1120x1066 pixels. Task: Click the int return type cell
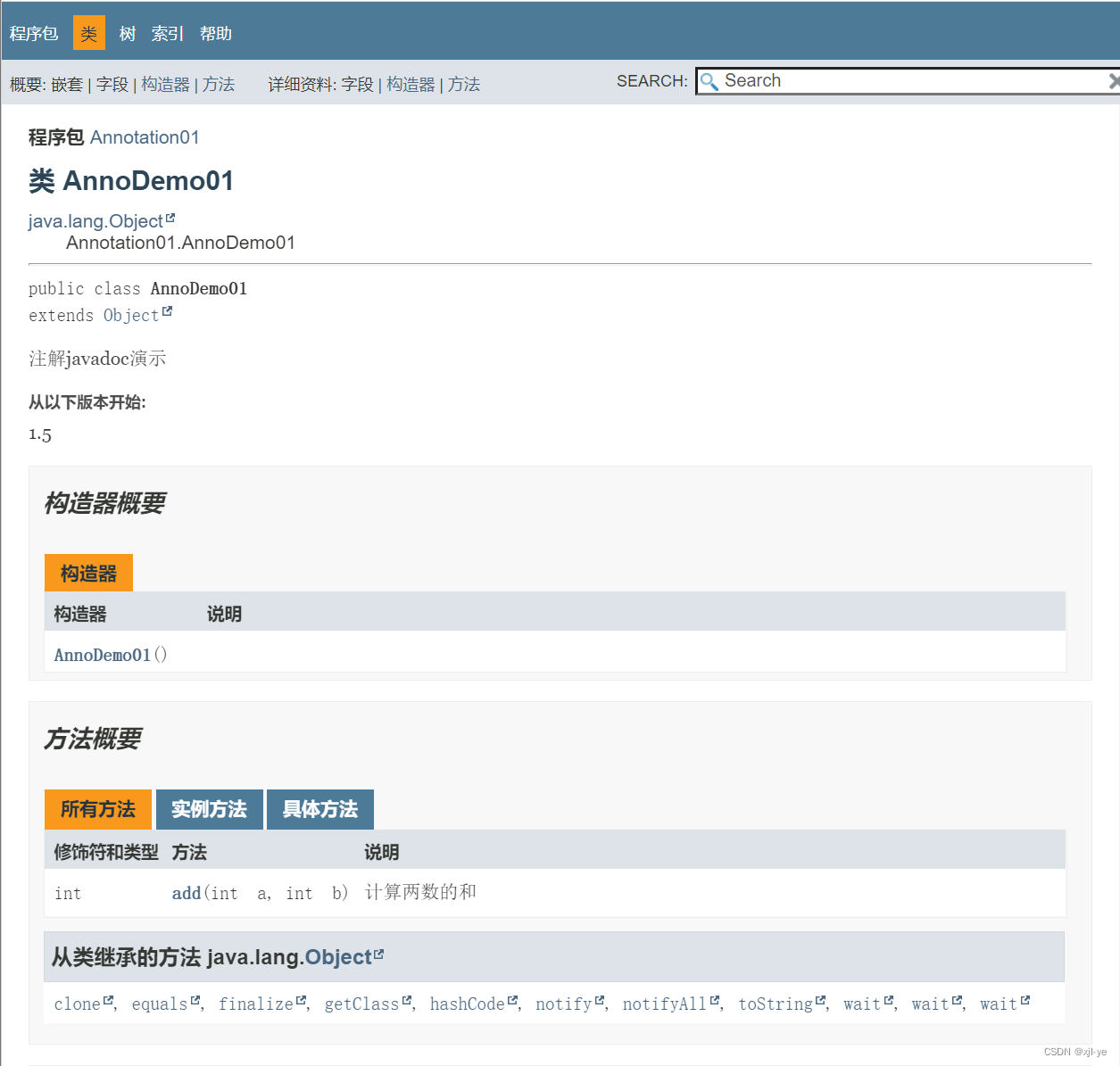[x=68, y=893]
